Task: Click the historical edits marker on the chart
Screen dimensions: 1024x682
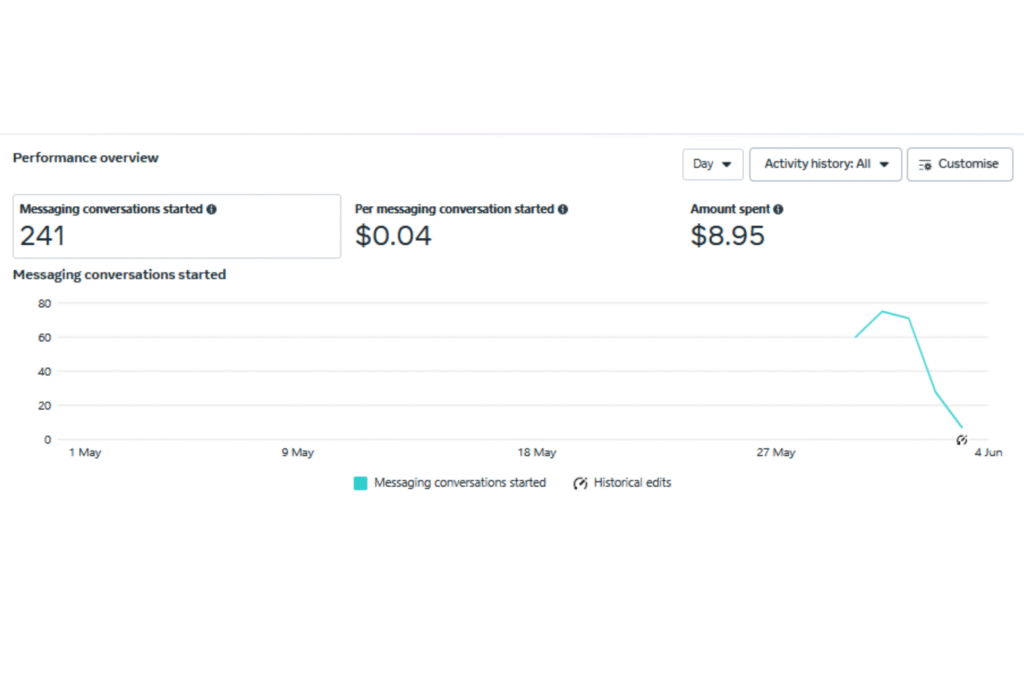Action: tap(961, 440)
